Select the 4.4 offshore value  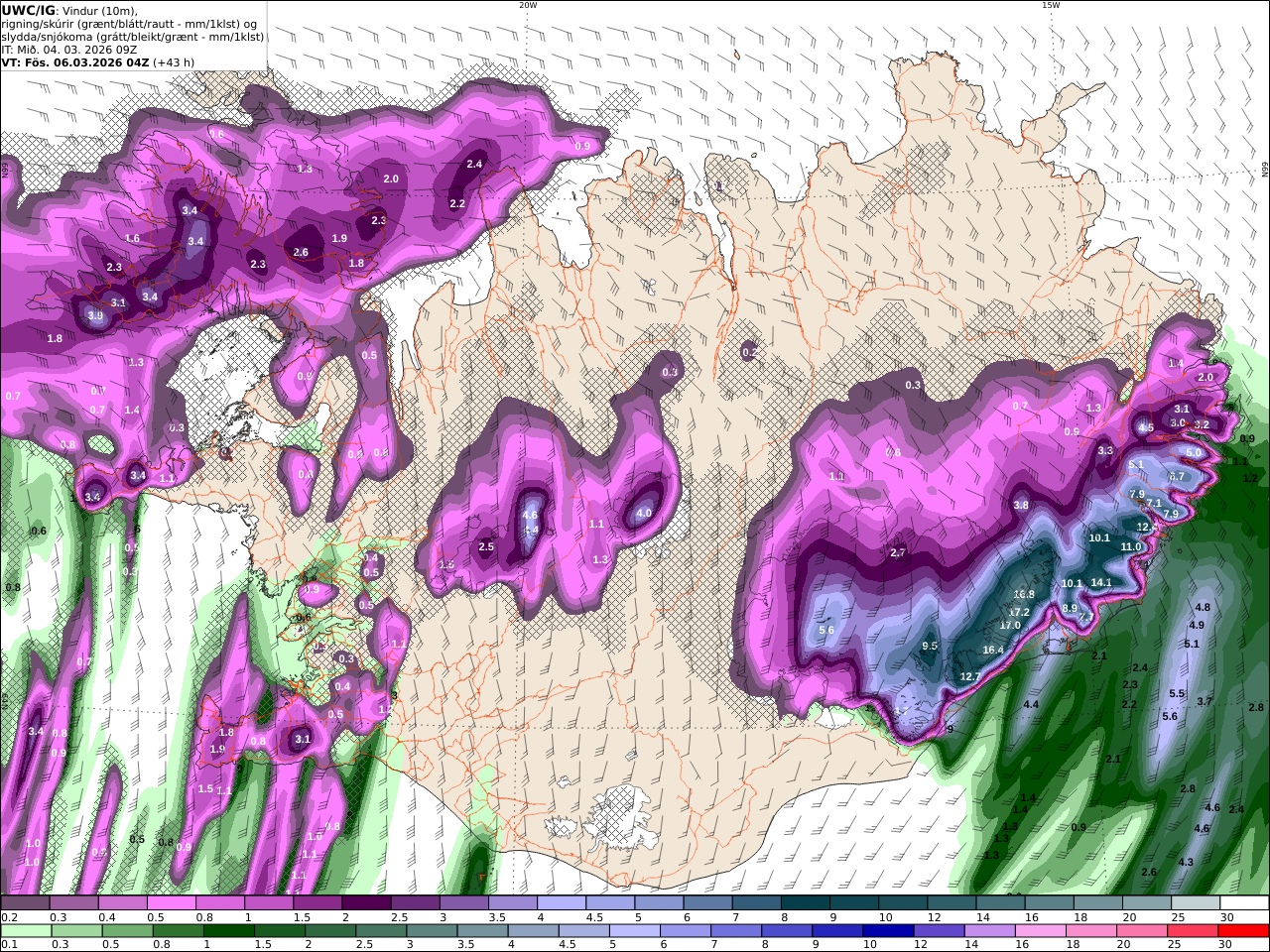coord(1031,704)
